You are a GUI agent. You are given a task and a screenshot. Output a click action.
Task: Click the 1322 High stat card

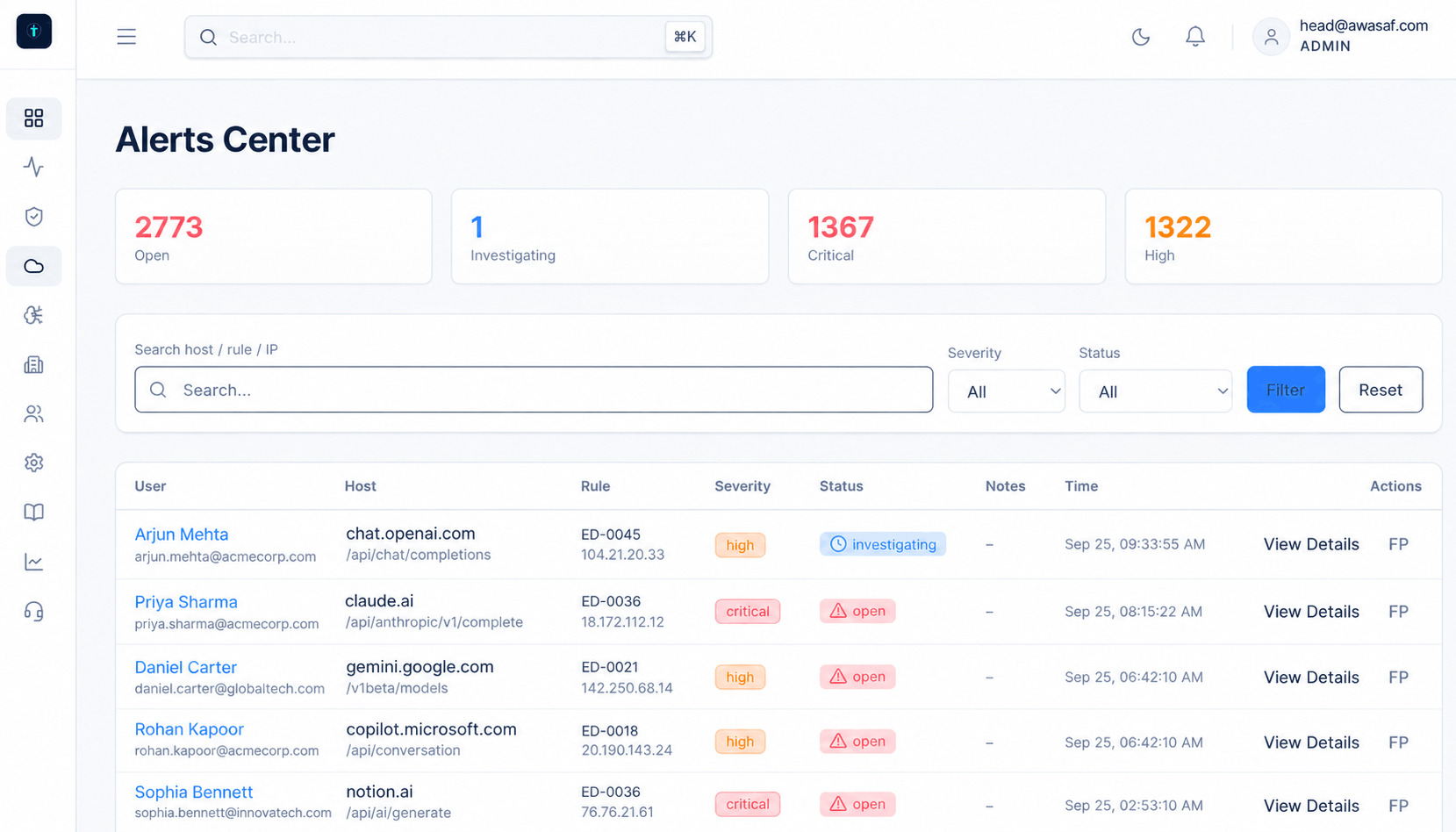click(x=1284, y=236)
